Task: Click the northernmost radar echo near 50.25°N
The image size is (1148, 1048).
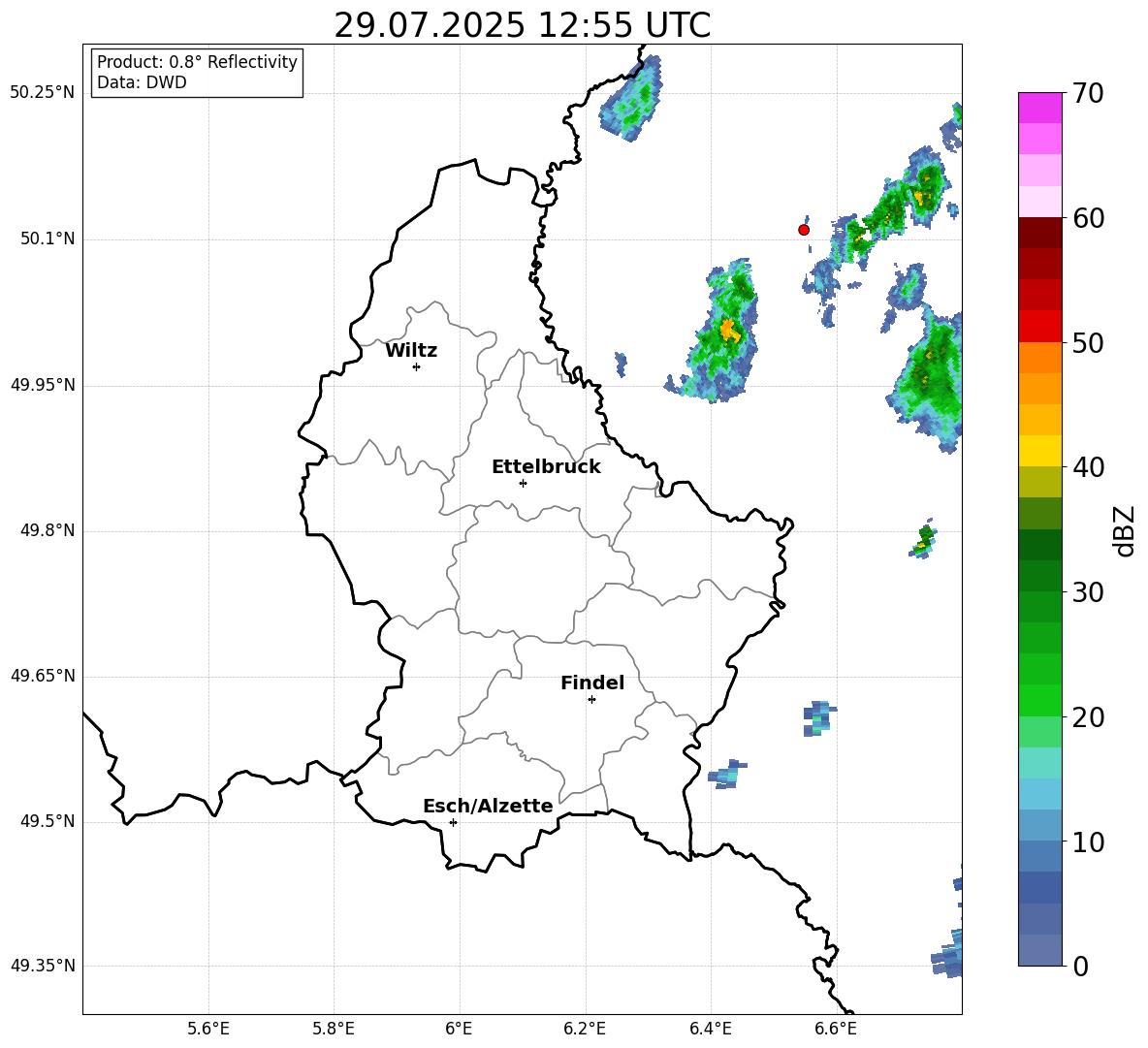Action: (x=632, y=99)
